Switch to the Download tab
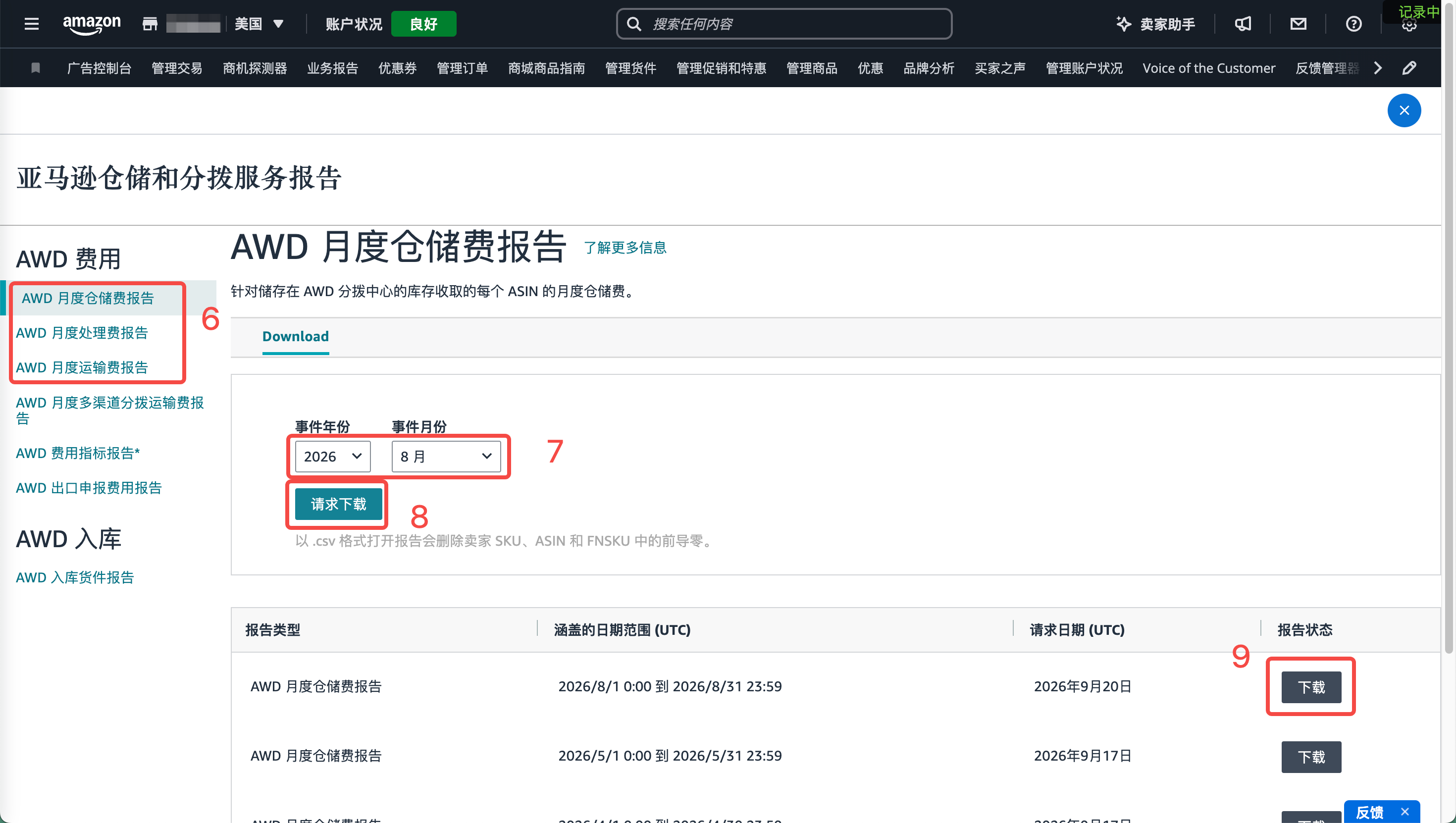This screenshot has height=823, width=1456. (x=296, y=336)
